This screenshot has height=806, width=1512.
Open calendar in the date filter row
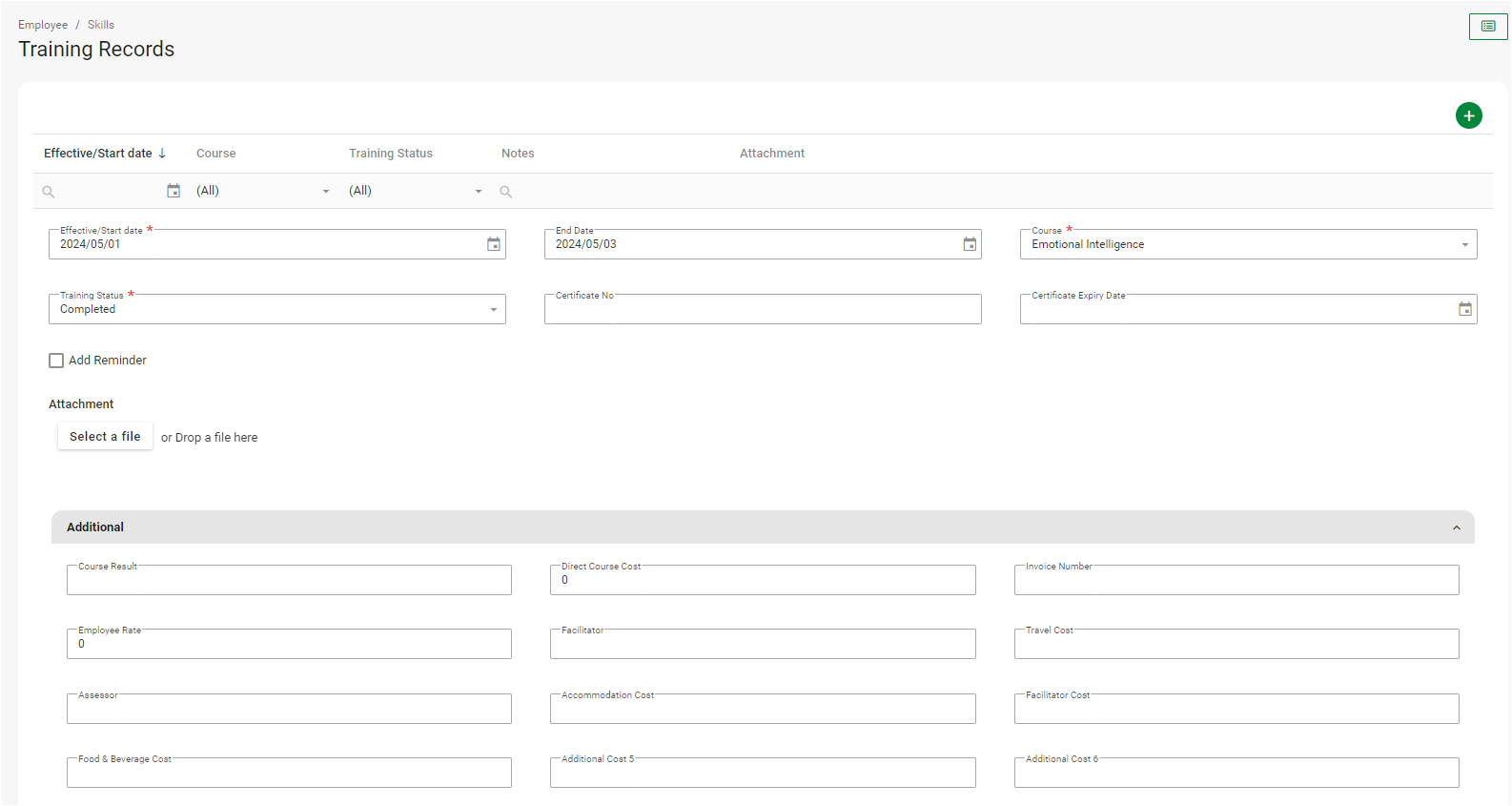174,191
